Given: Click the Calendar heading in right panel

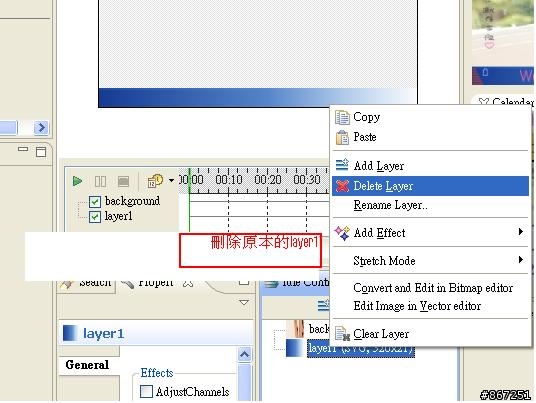Looking at the screenshot, I should point(512,102).
